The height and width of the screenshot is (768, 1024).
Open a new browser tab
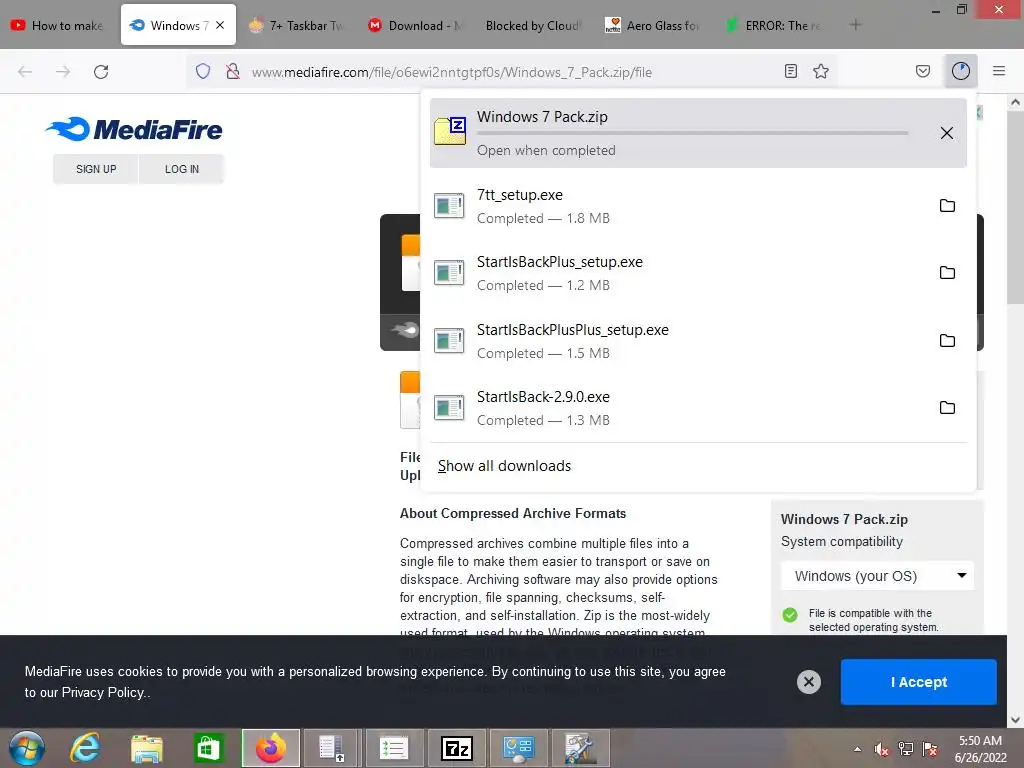pos(856,25)
